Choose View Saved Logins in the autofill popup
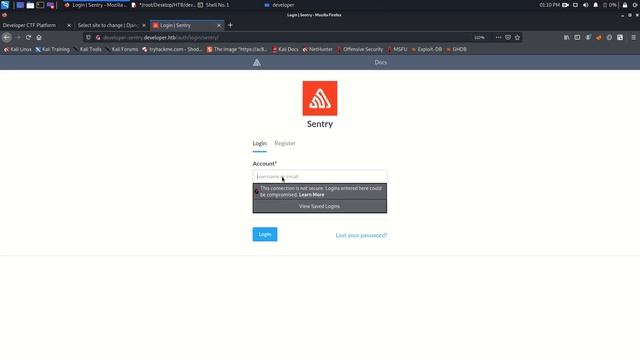 tap(320, 206)
